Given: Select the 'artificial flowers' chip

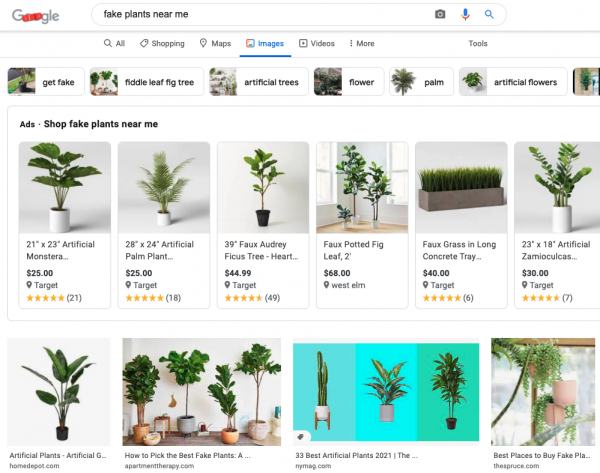Looking at the screenshot, I should (x=513, y=82).
